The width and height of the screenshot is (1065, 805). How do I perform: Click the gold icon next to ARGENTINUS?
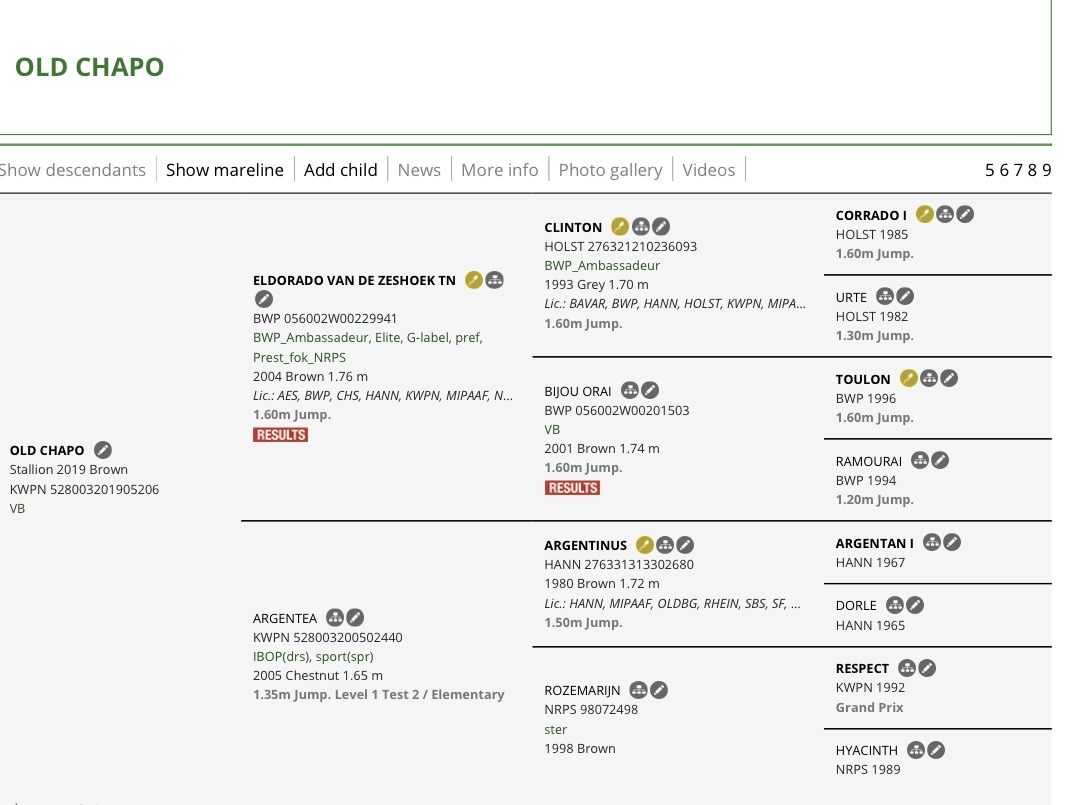[645, 545]
